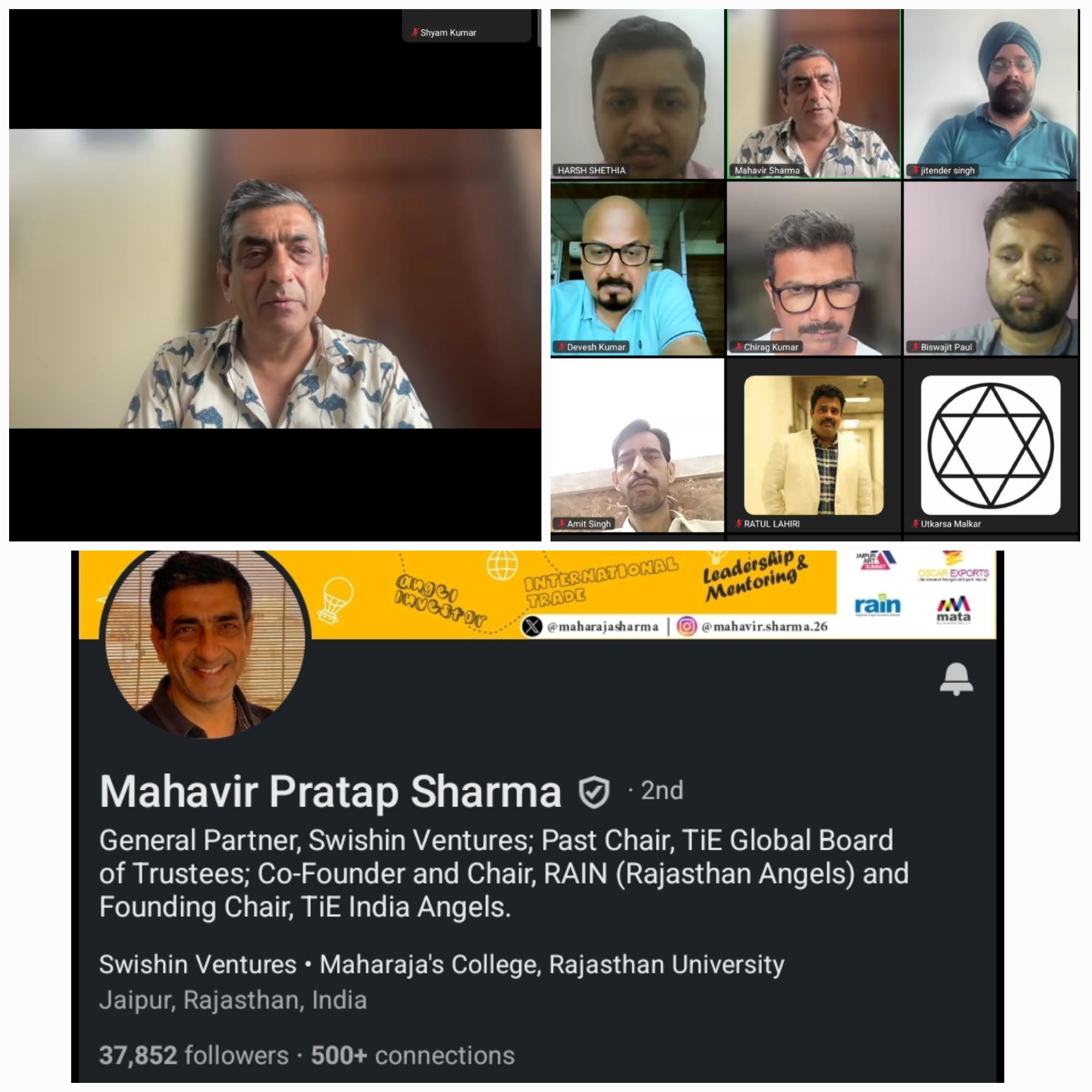The image size is (1092, 1092).
Task: Click the Oscar Exports logo
Action: 954,566
